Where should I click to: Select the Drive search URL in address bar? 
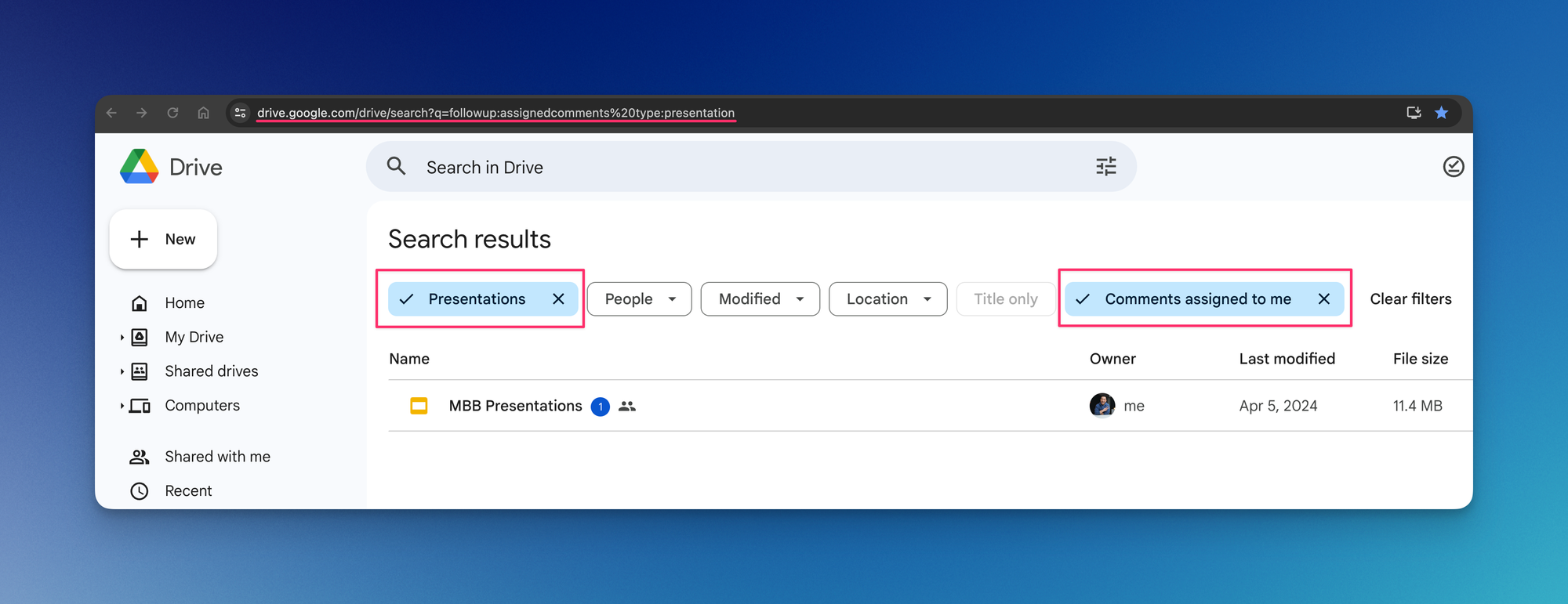(495, 113)
